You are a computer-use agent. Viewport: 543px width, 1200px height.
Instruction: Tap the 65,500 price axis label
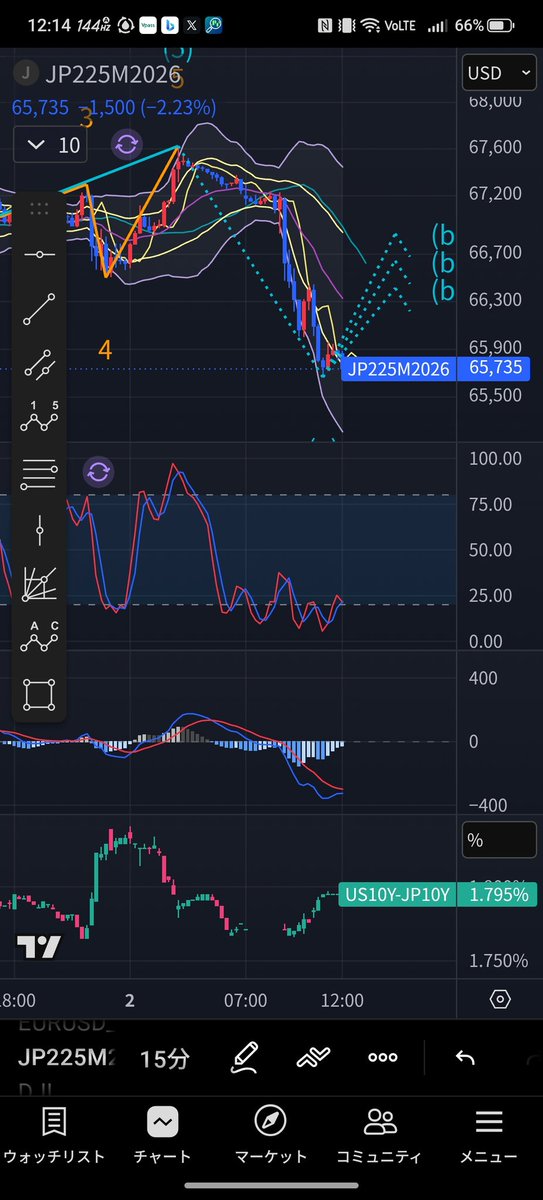point(494,395)
